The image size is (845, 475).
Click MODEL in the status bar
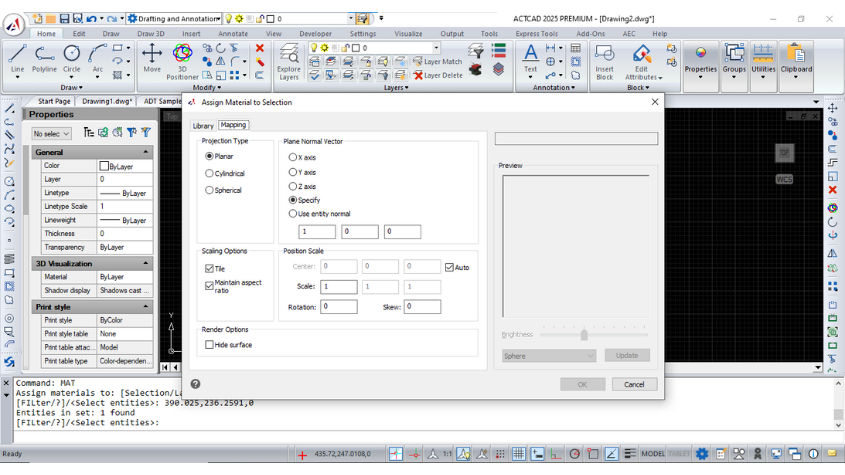653,454
